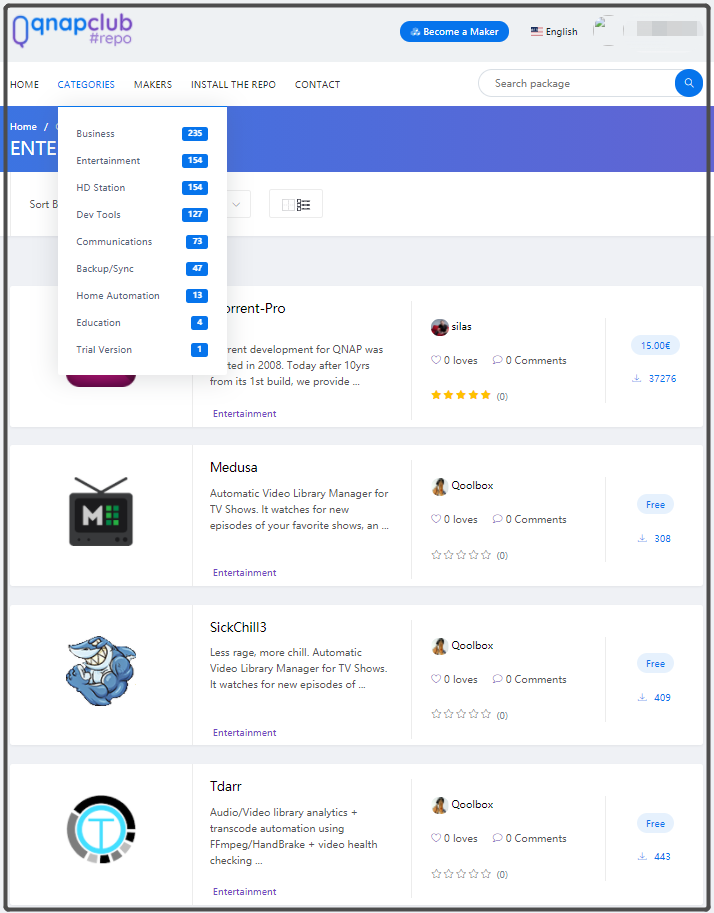Click silas maker avatar
714x913 pixels.
pos(440,327)
